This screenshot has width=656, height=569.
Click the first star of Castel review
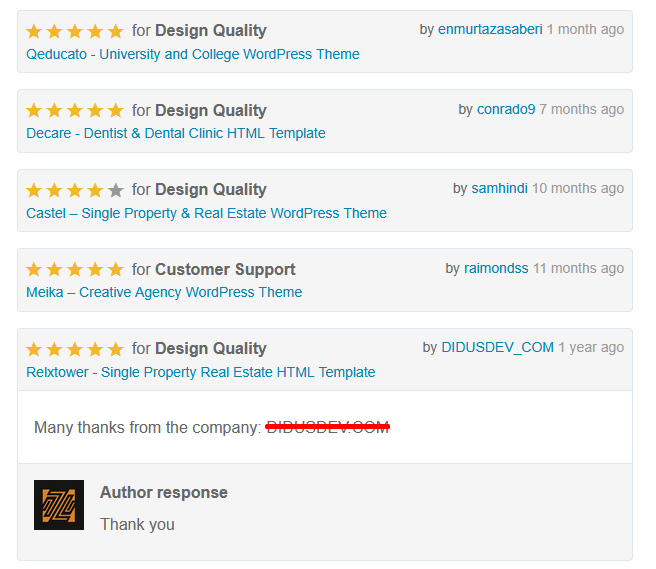coord(34,190)
